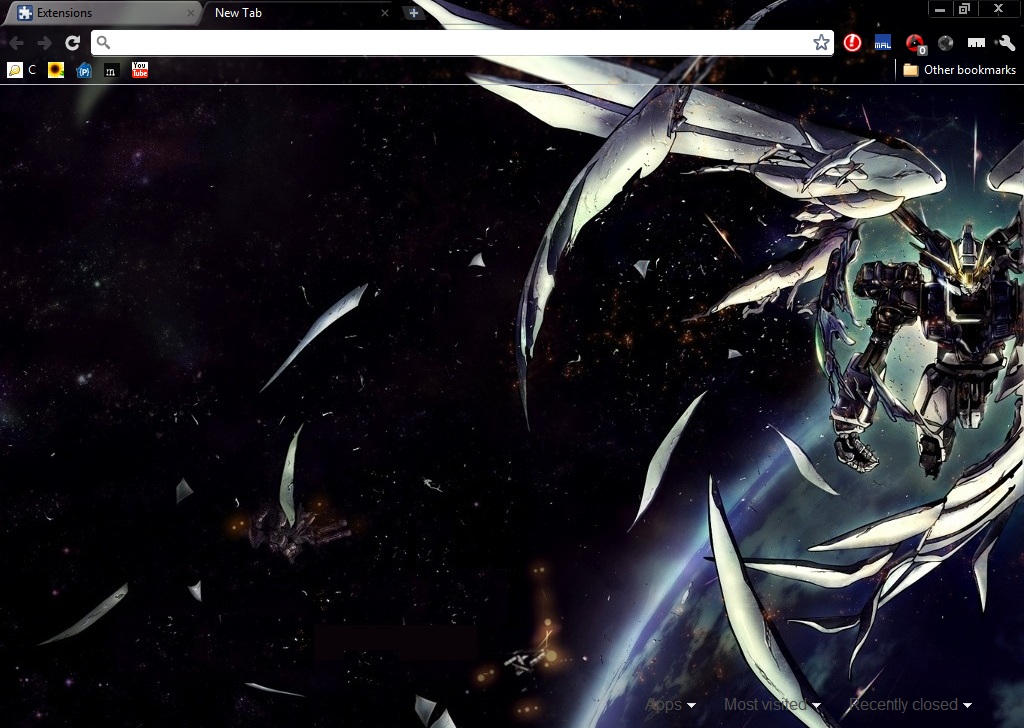Open the blue (P) house bookmark
The image size is (1024, 728).
(x=84, y=70)
